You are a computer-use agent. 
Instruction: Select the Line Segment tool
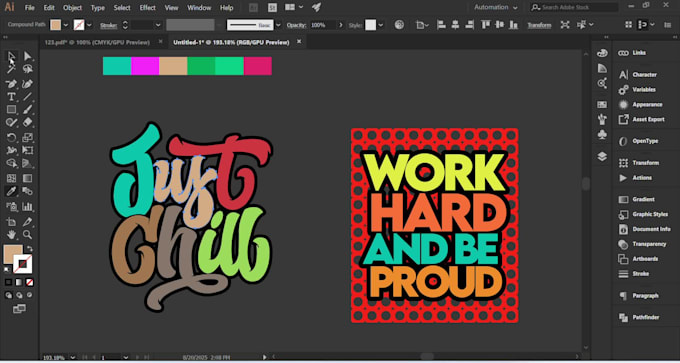27,97
